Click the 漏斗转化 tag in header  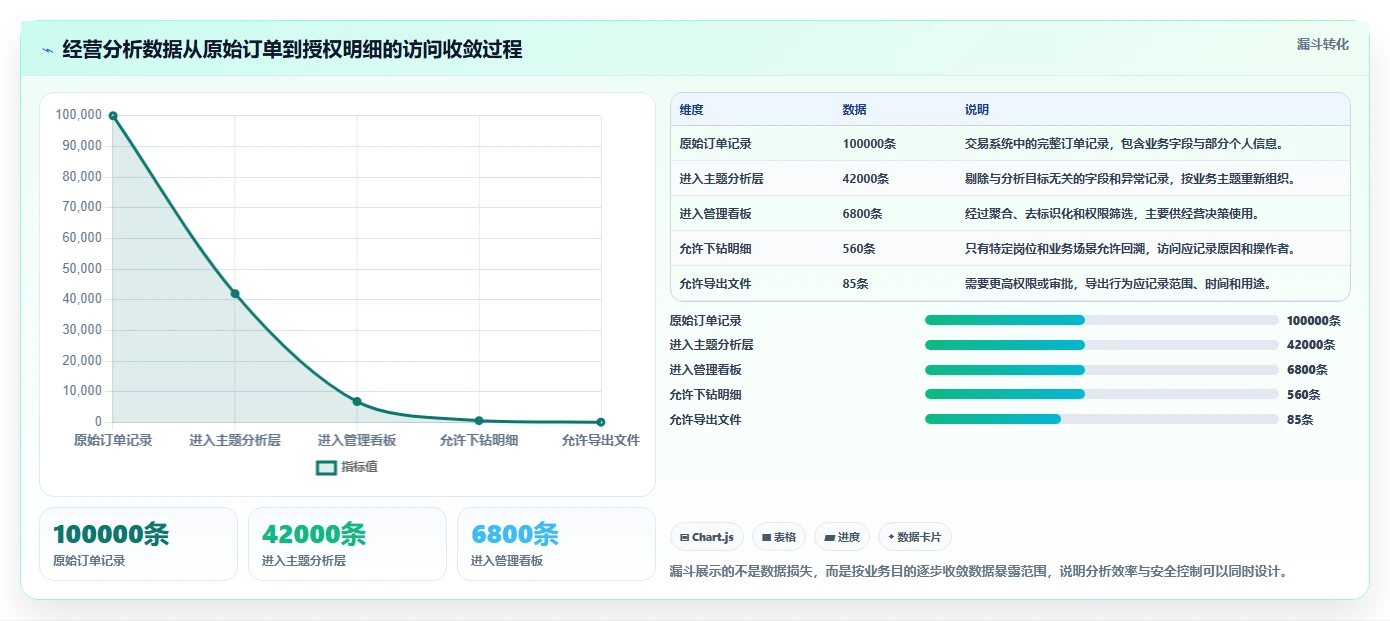click(x=1322, y=44)
